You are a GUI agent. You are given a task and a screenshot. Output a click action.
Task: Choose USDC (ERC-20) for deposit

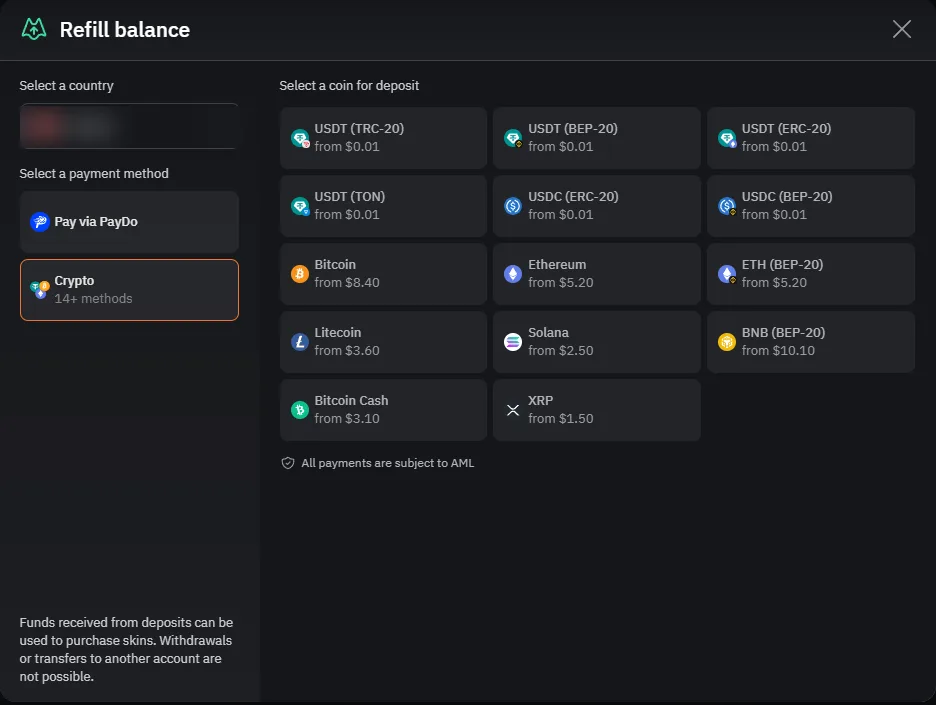point(597,206)
